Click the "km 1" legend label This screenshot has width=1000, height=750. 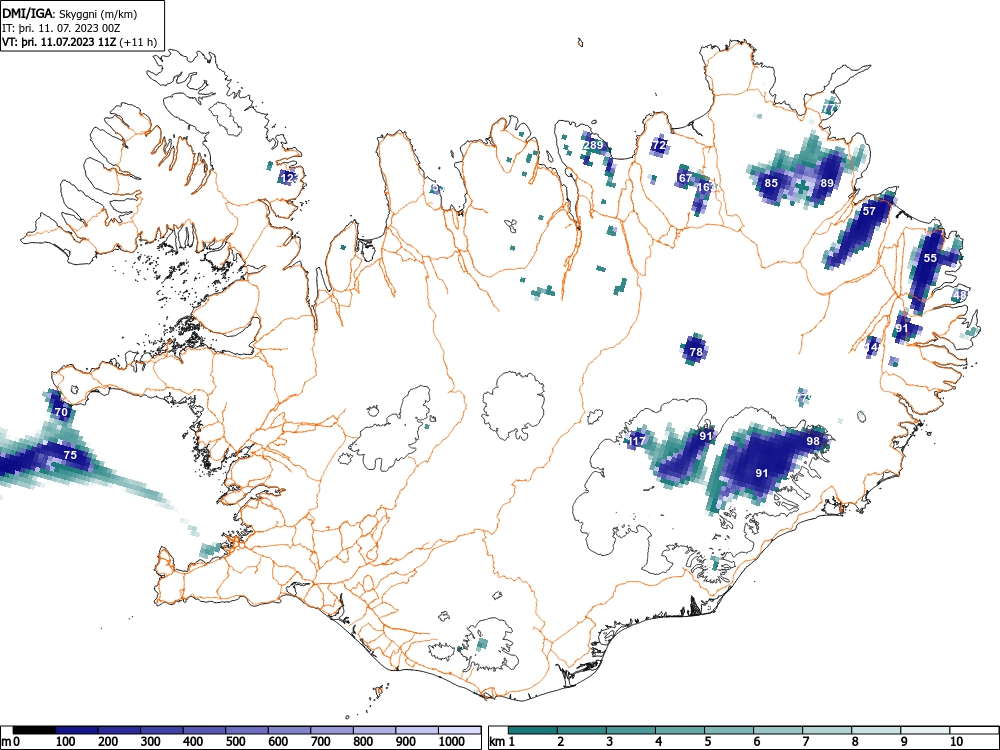(x=502, y=742)
